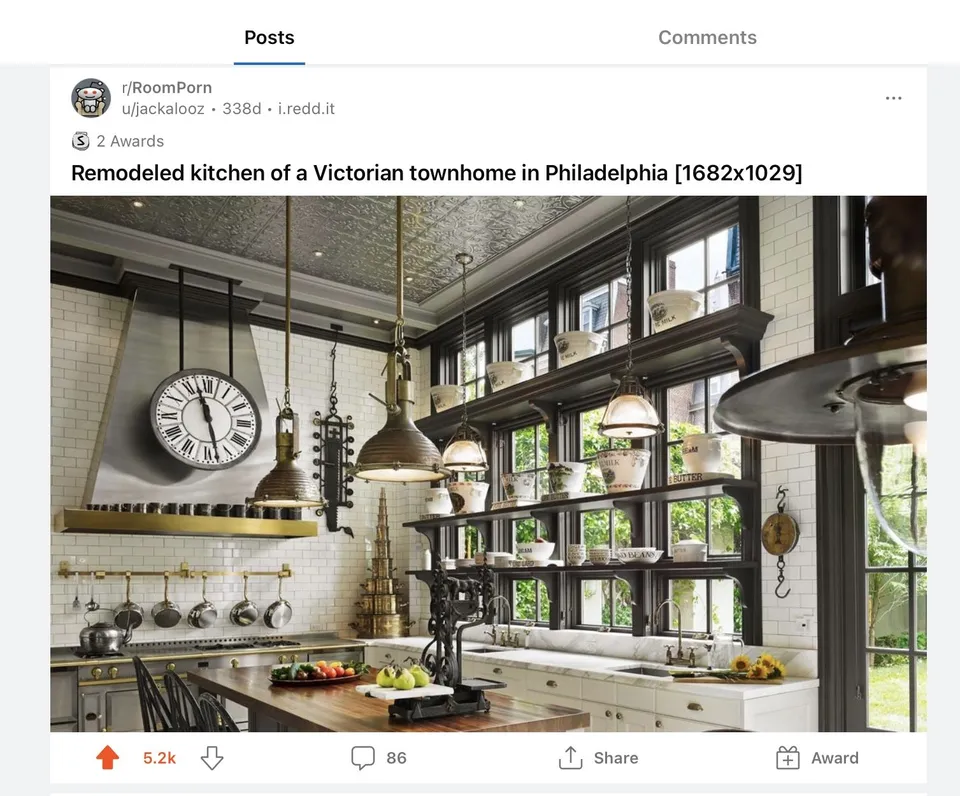View the 2 Awards details
This screenshot has height=796, width=960.
(x=130, y=141)
